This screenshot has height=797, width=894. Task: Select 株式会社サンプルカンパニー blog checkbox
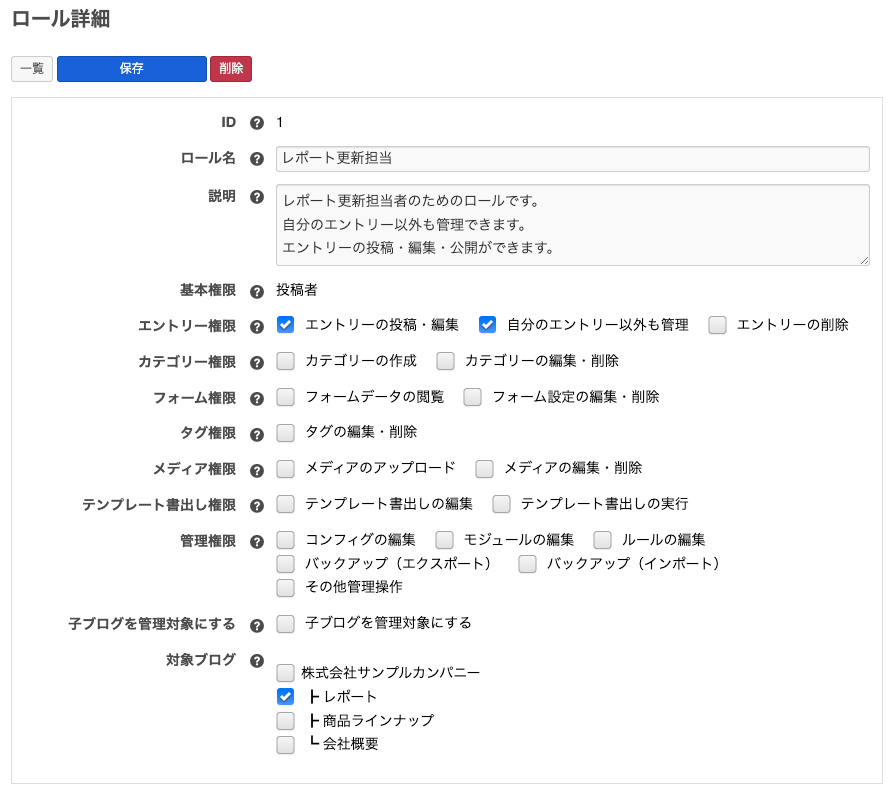tap(286, 673)
